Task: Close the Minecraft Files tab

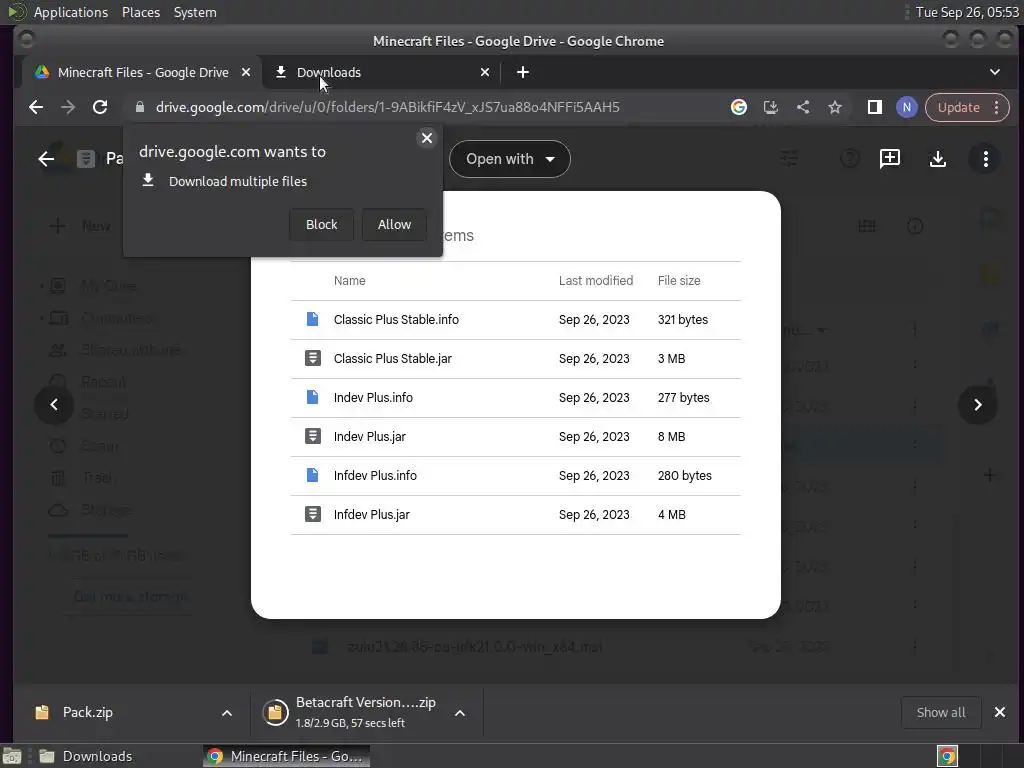Action: tap(246, 72)
